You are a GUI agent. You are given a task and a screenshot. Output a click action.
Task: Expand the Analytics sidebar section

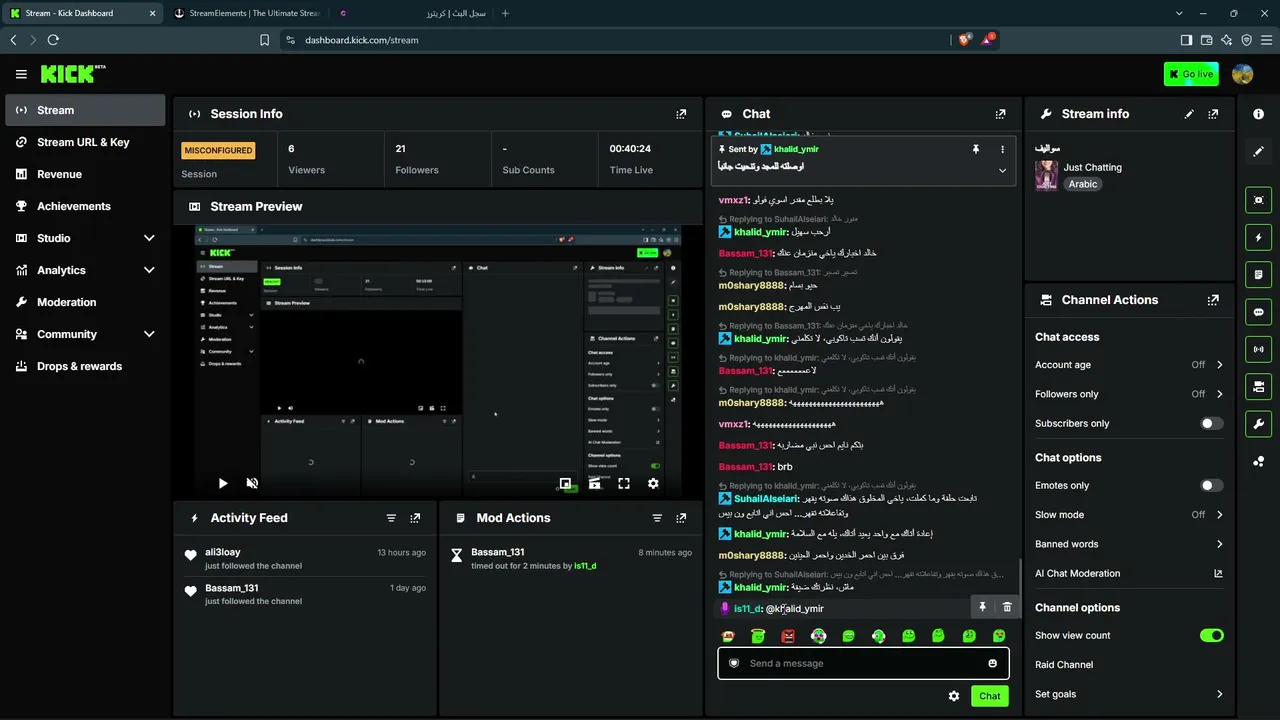[x=149, y=270]
